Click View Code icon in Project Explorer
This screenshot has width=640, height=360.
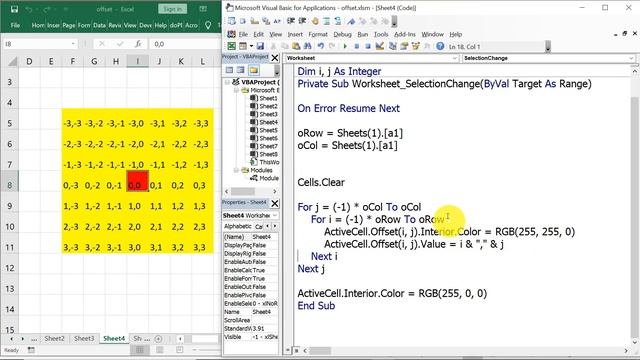click(229, 70)
